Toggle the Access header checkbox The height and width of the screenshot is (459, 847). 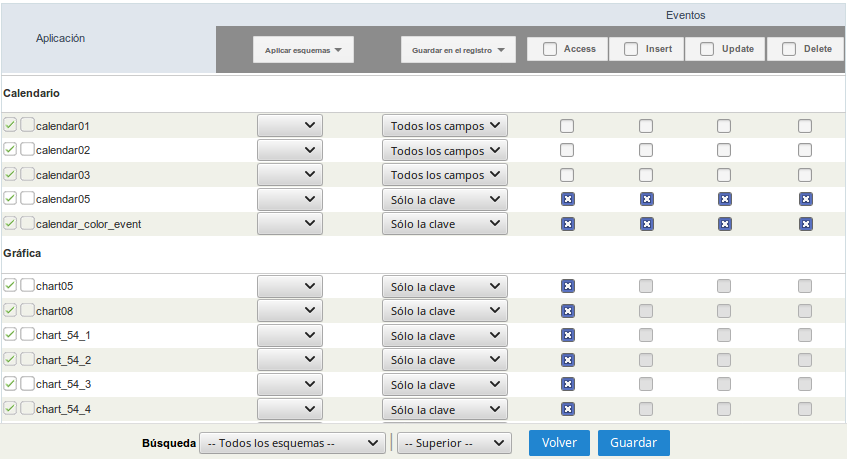(550, 49)
